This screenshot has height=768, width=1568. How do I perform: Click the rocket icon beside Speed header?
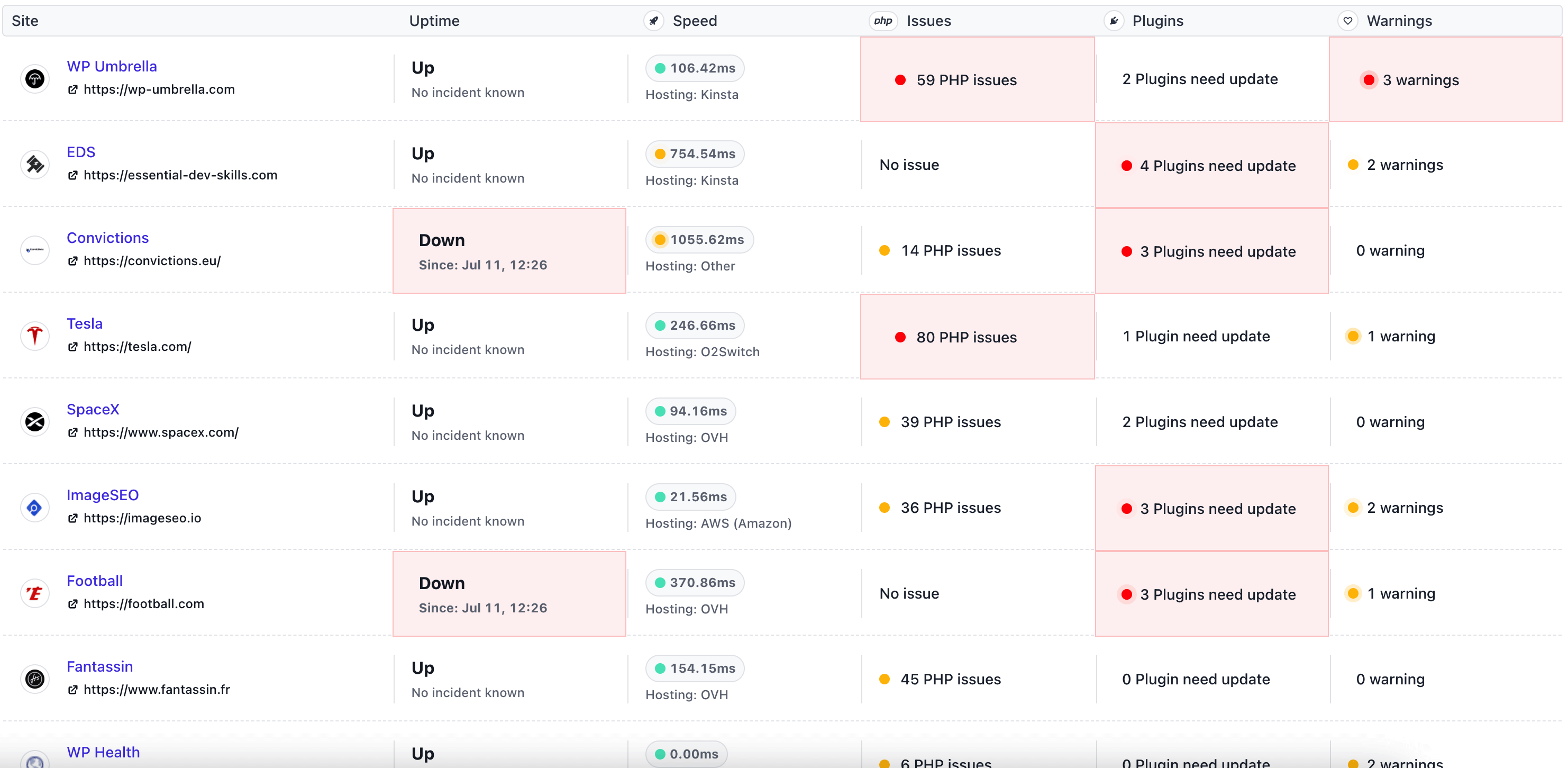pyautogui.click(x=654, y=21)
